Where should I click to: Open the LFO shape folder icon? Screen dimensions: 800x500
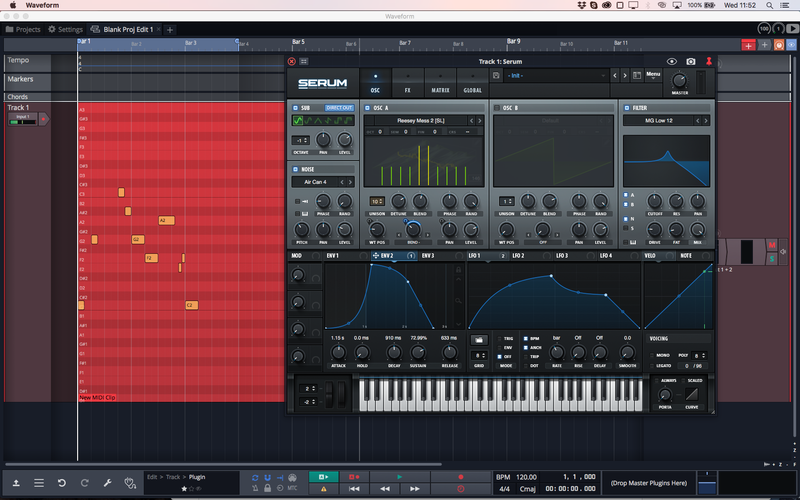(x=479, y=340)
